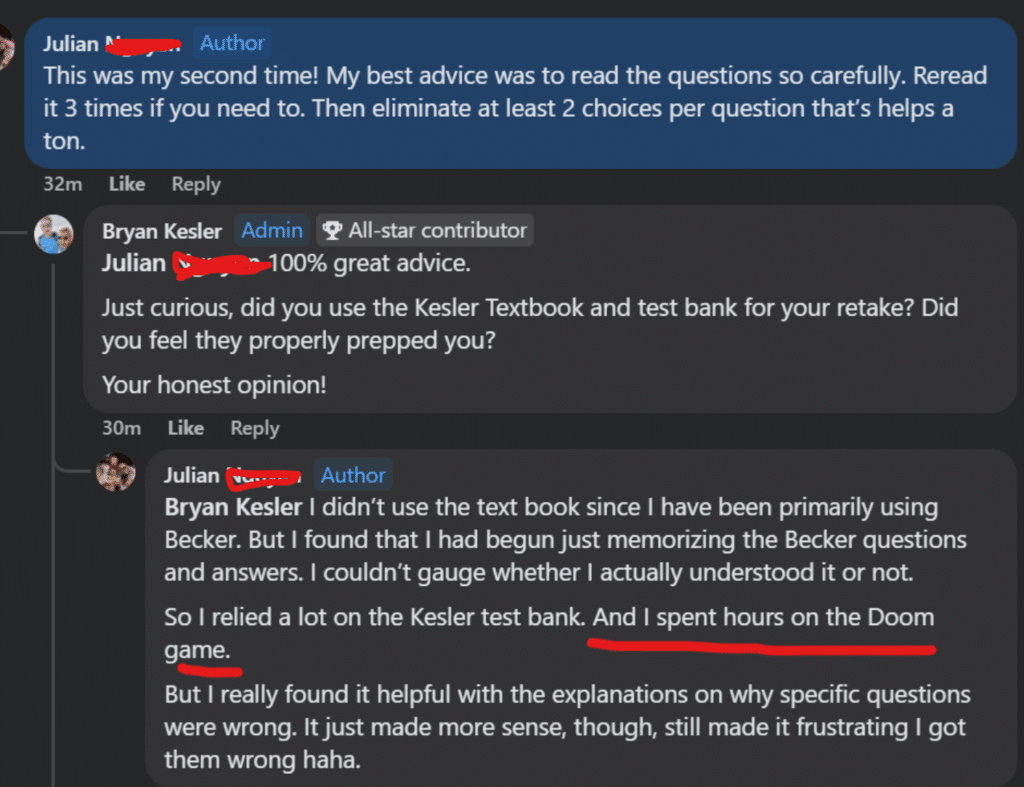The width and height of the screenshot is (1024, 787).
Task: Open the 32m timestamp link
Action: pyautogui.click(x=62, y=184)
